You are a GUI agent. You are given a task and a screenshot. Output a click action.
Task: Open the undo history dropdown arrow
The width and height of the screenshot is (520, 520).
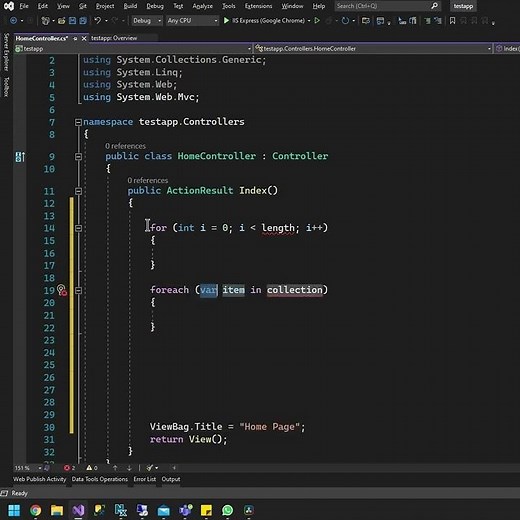coord(106,21)
